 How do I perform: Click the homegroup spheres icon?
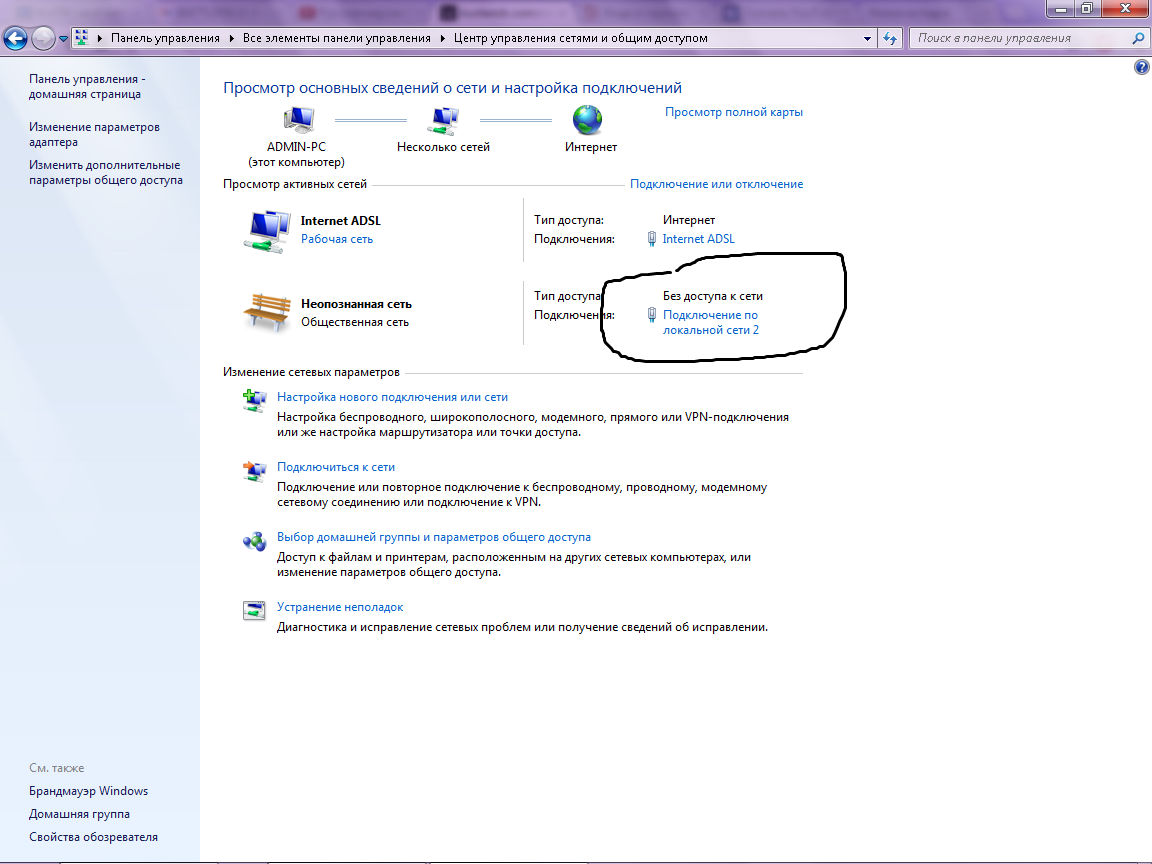tap(254, 541)
